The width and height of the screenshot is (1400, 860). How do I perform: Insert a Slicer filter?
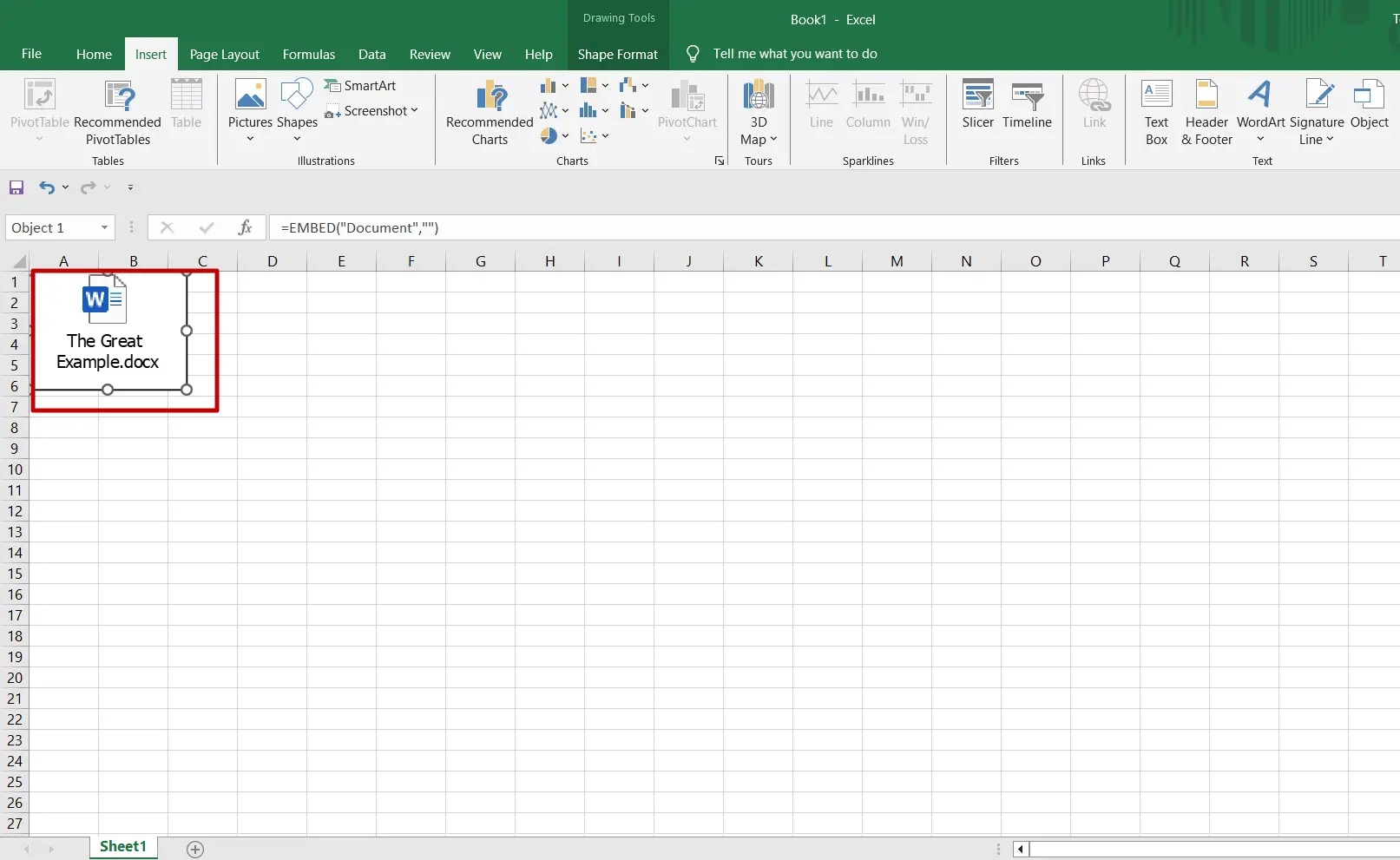977,106
